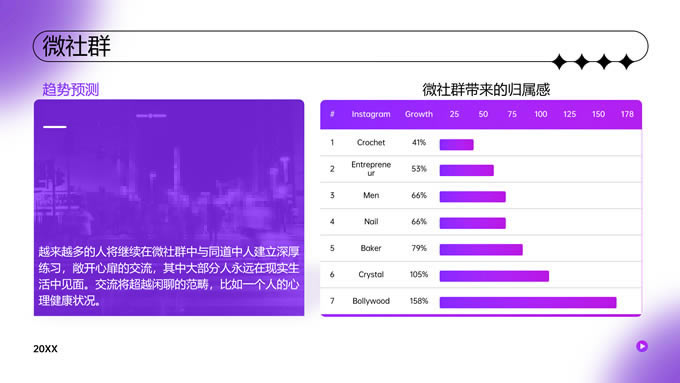Click the 53% growth value
The width and height of the screenshot is (680, 383).
click(419, 169)
